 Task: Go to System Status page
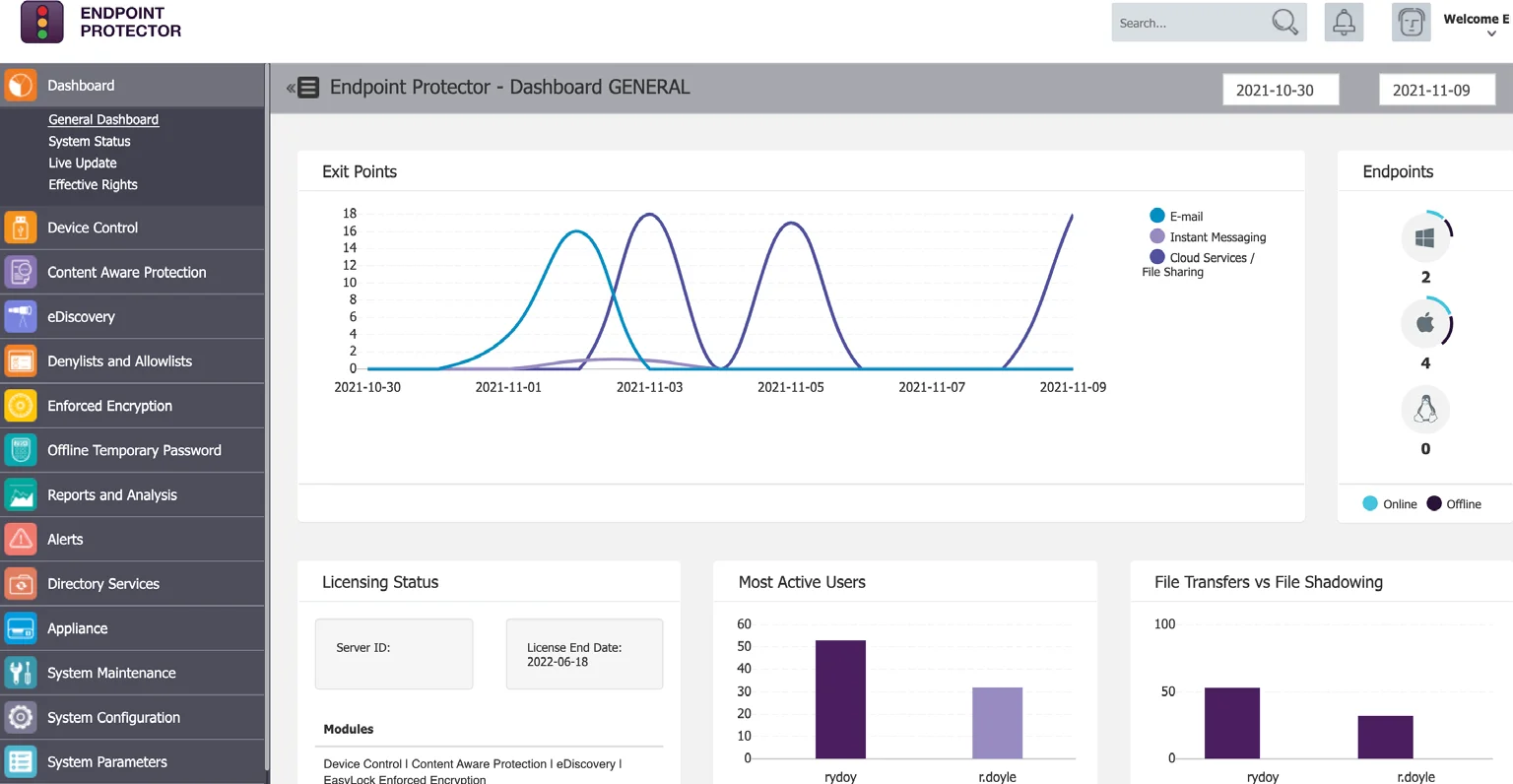click(90, 141)
